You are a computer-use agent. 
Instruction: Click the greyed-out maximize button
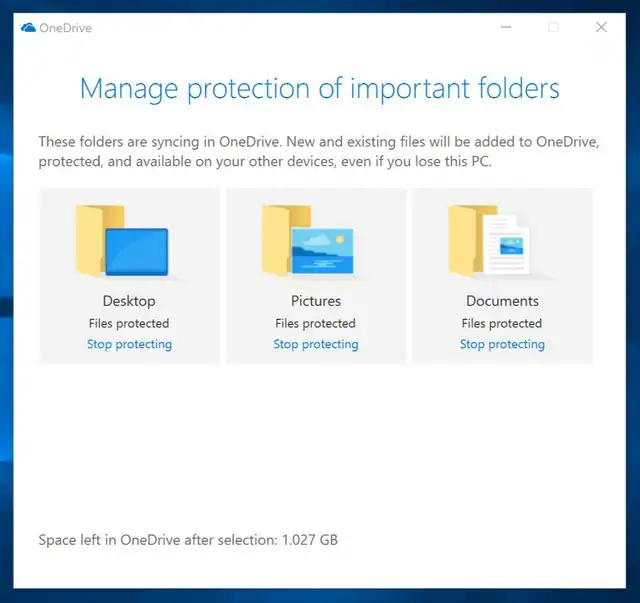(553, 28)
